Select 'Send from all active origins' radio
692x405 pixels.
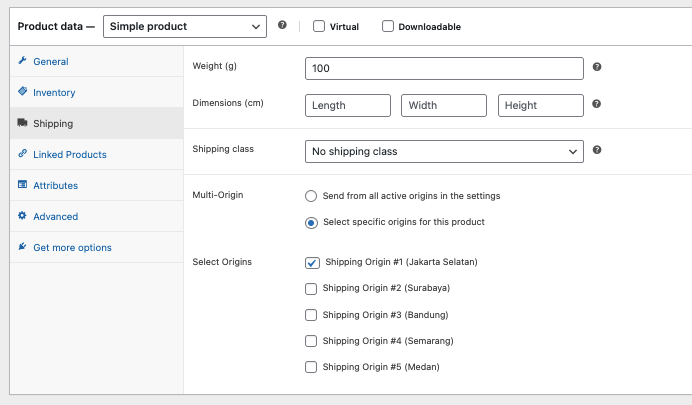(311, 196)
